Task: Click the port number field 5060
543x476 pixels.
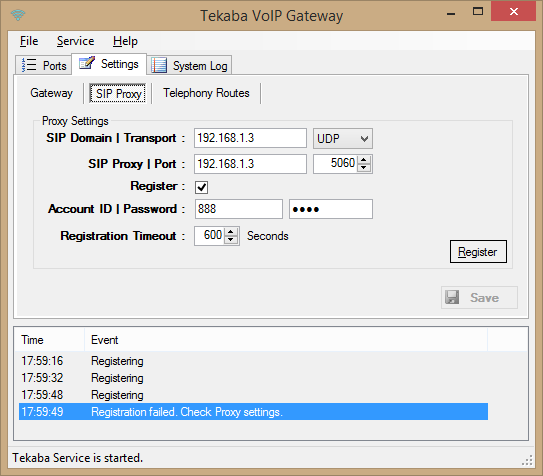Action: click(336, 164)
